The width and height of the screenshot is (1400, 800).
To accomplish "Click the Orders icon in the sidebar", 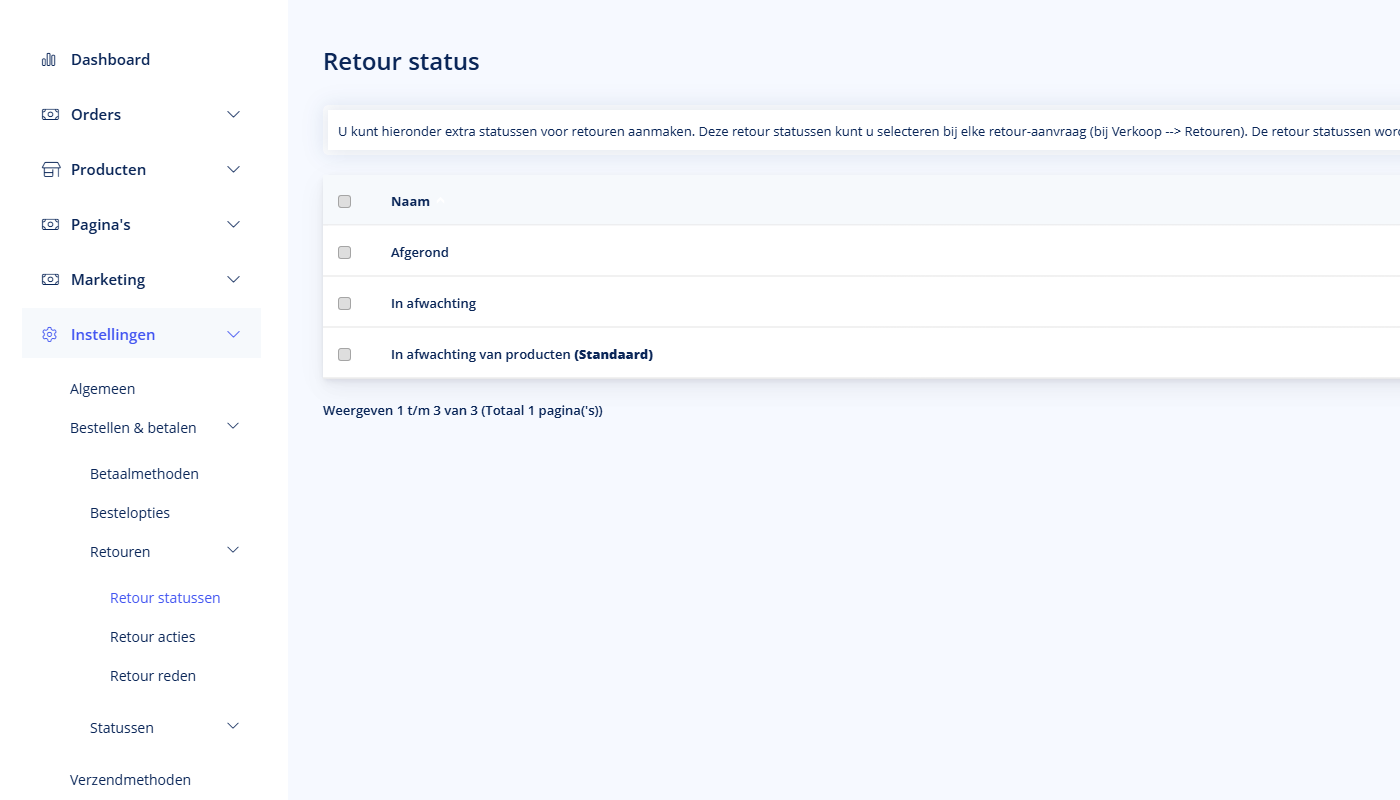I will coord(50,114).
